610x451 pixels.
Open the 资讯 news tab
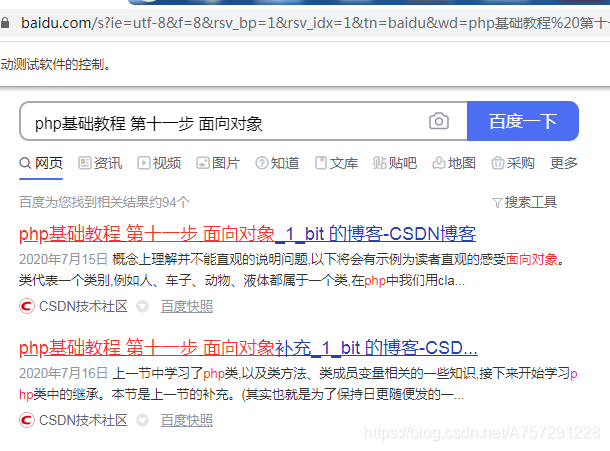click(100, 163)
